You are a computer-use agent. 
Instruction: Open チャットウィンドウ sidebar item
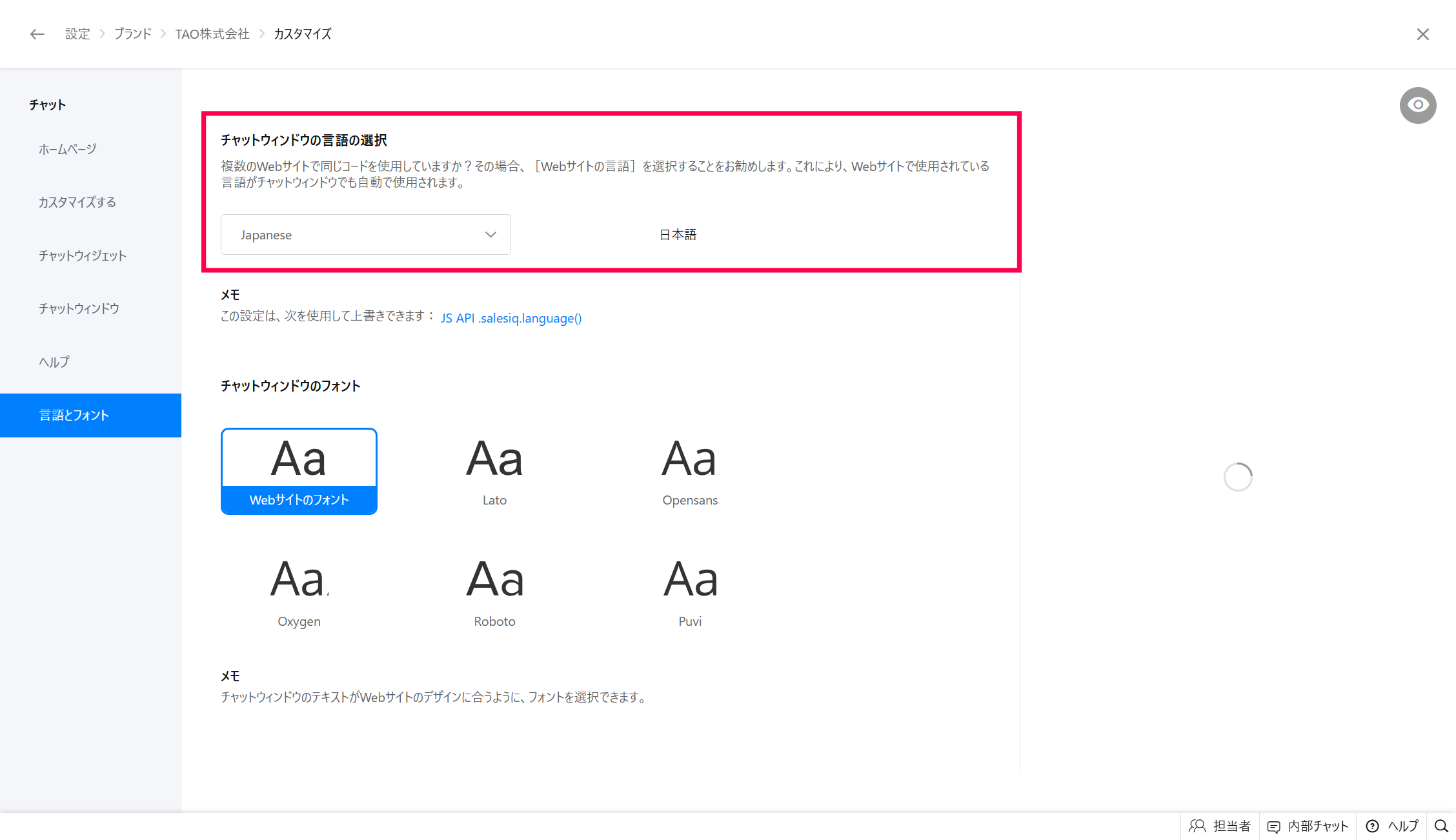79,308
